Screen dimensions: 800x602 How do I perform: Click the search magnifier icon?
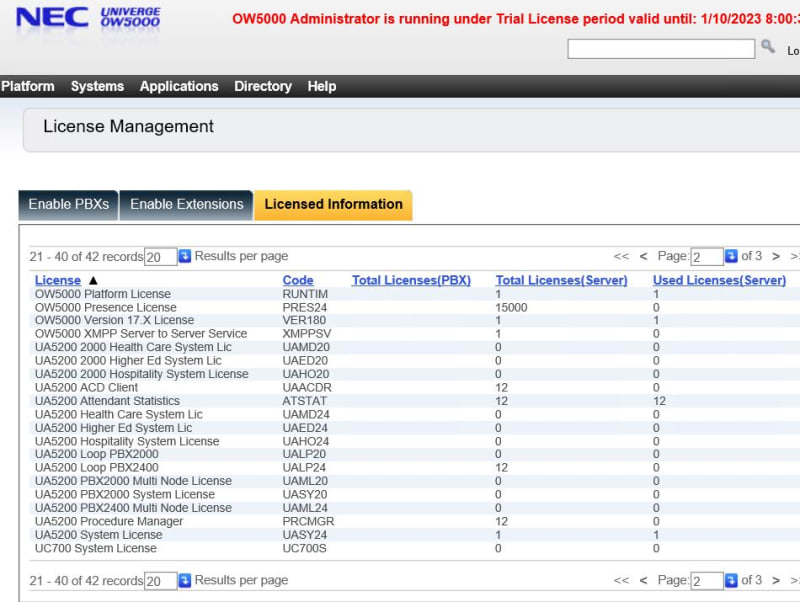click(x=768, y=46)
